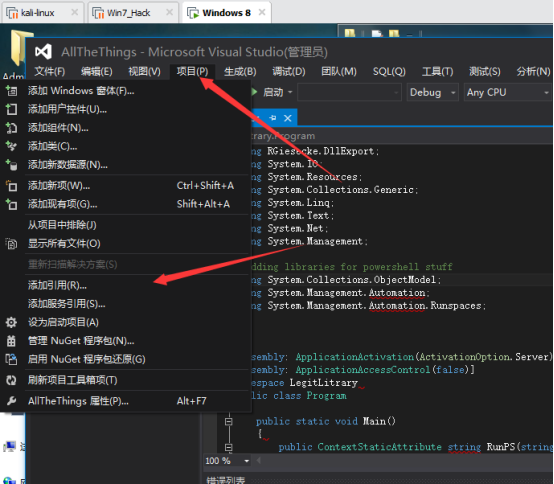Click the green Start debugging play icon
This screenshot has width=554, height=484.
255,92
